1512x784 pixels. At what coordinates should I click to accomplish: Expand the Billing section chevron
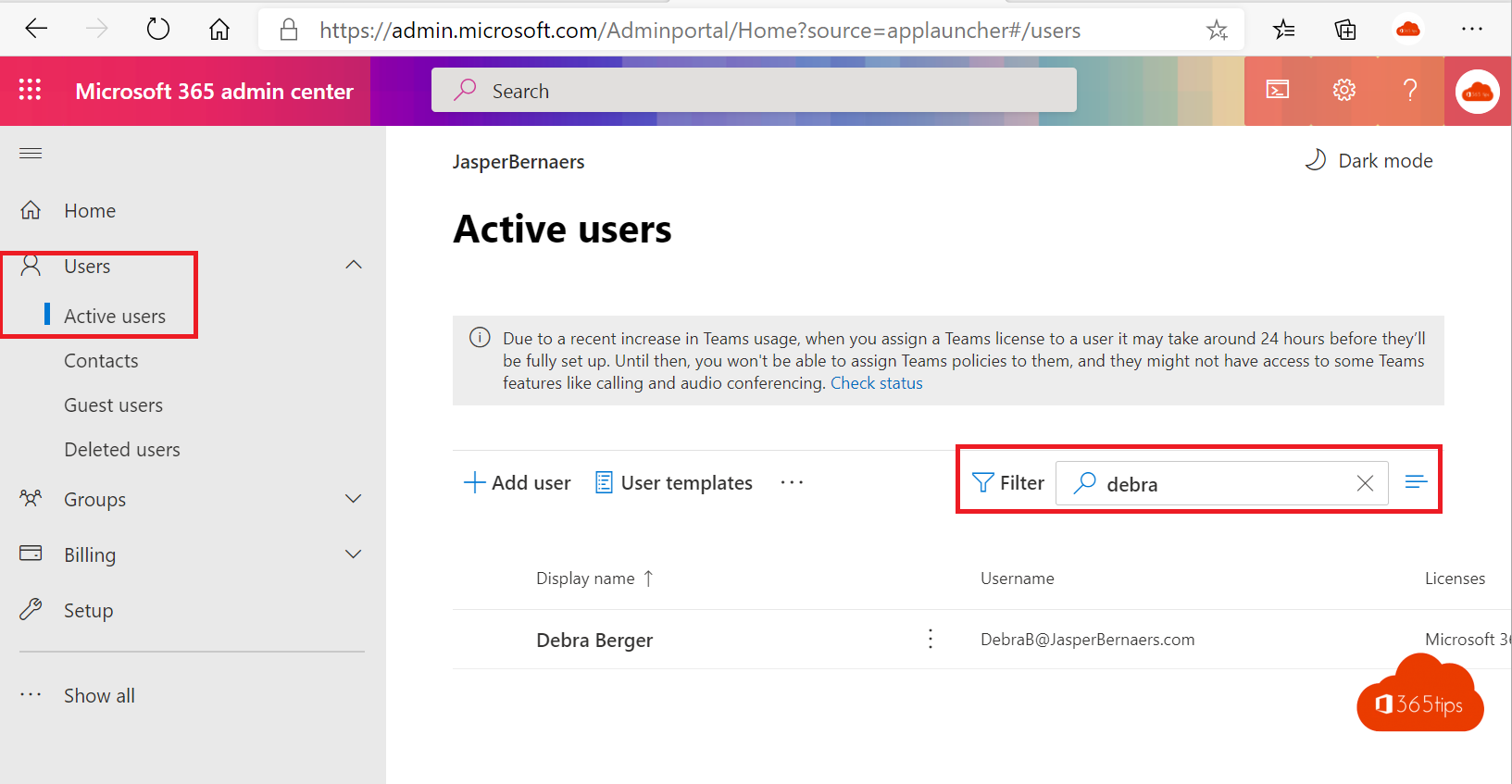pos(353,554)
